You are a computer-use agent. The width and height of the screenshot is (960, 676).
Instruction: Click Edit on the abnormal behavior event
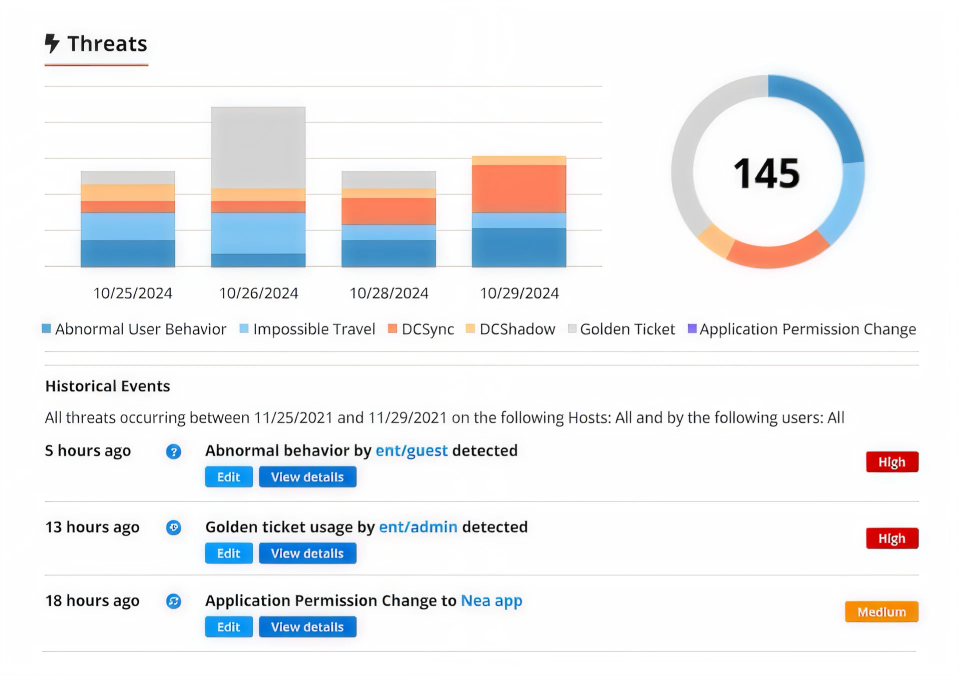229,477
